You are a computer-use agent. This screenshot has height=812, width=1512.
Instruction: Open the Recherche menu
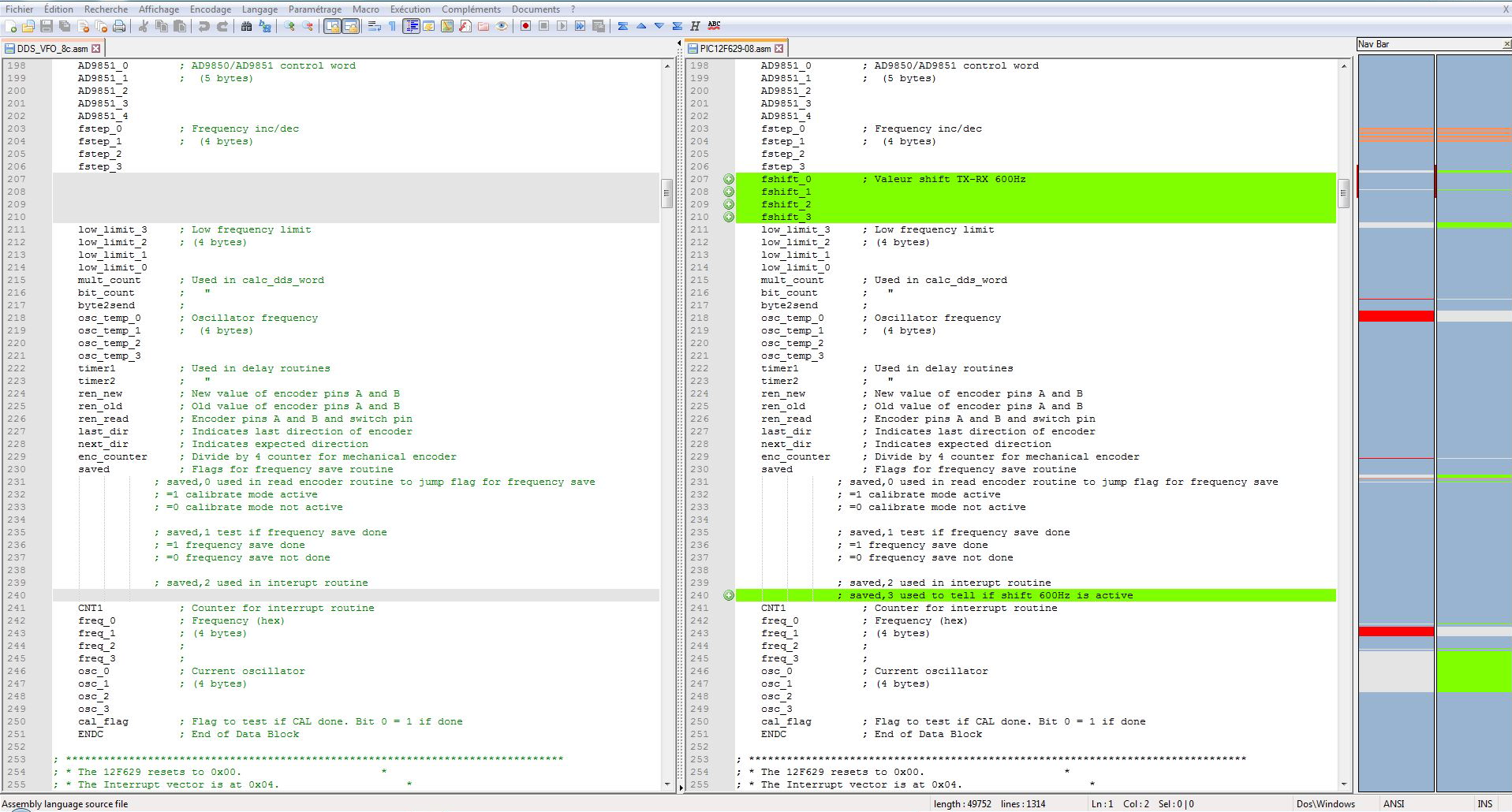[x=106, y=9]
